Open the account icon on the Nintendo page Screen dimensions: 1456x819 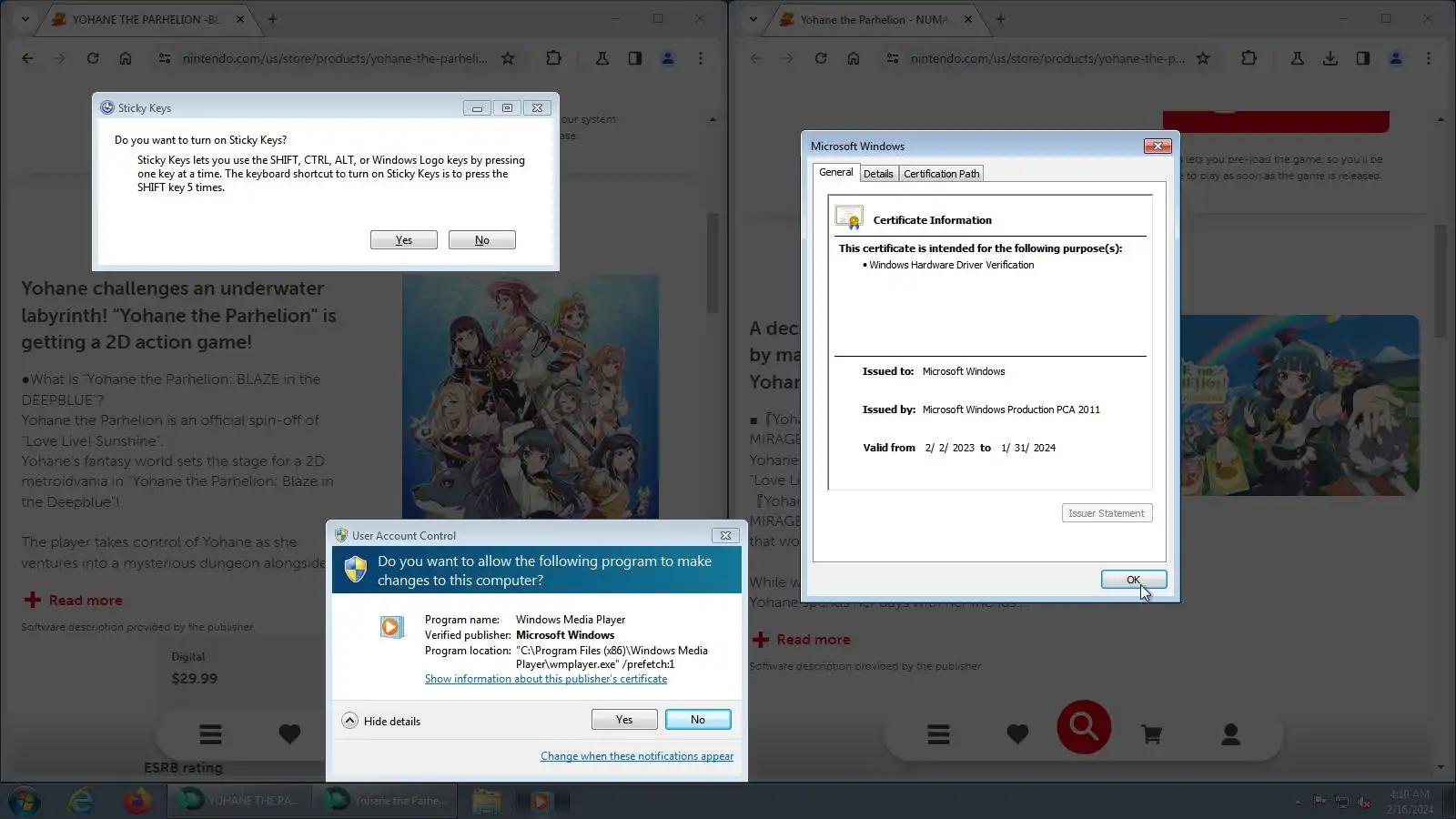coord(1230,734)
